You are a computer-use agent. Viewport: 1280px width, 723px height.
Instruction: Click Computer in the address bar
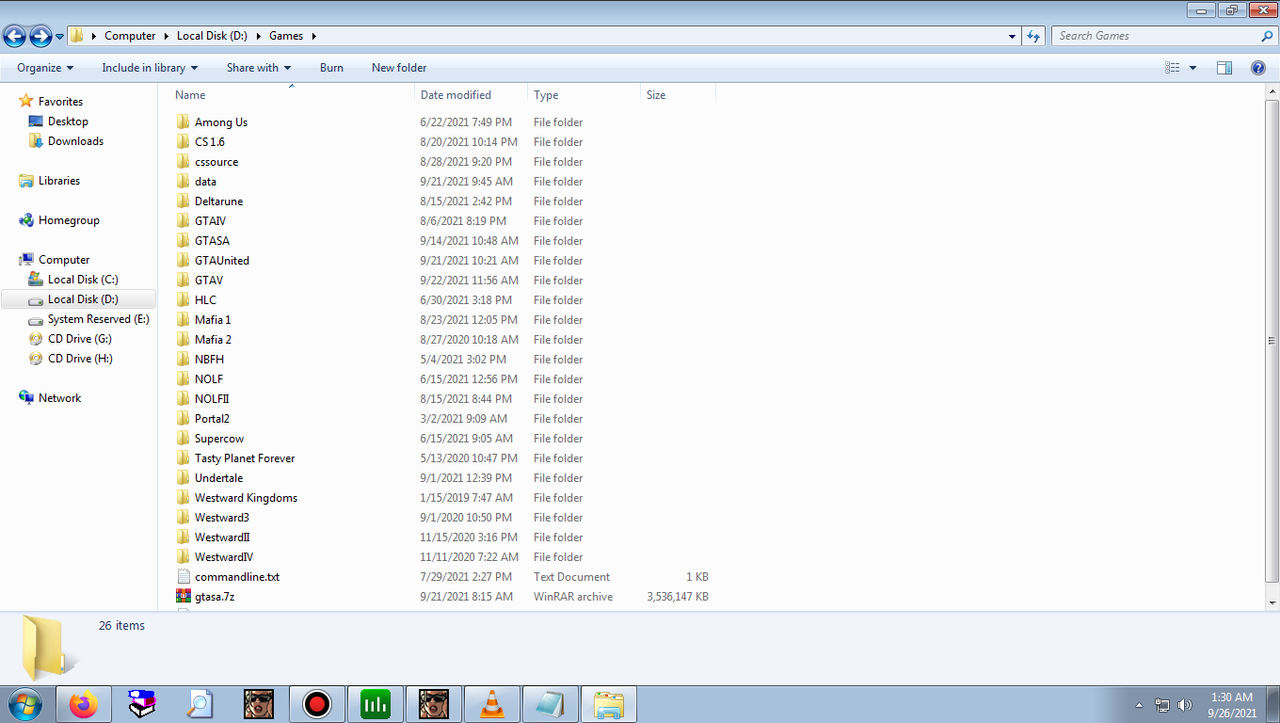tap(130, 36)
